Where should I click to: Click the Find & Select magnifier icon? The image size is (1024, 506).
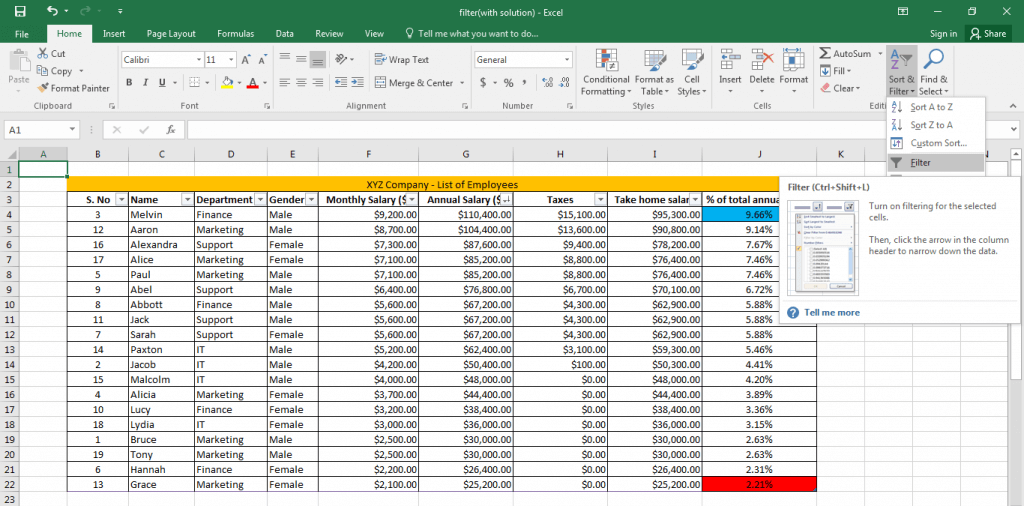[935, 59]
